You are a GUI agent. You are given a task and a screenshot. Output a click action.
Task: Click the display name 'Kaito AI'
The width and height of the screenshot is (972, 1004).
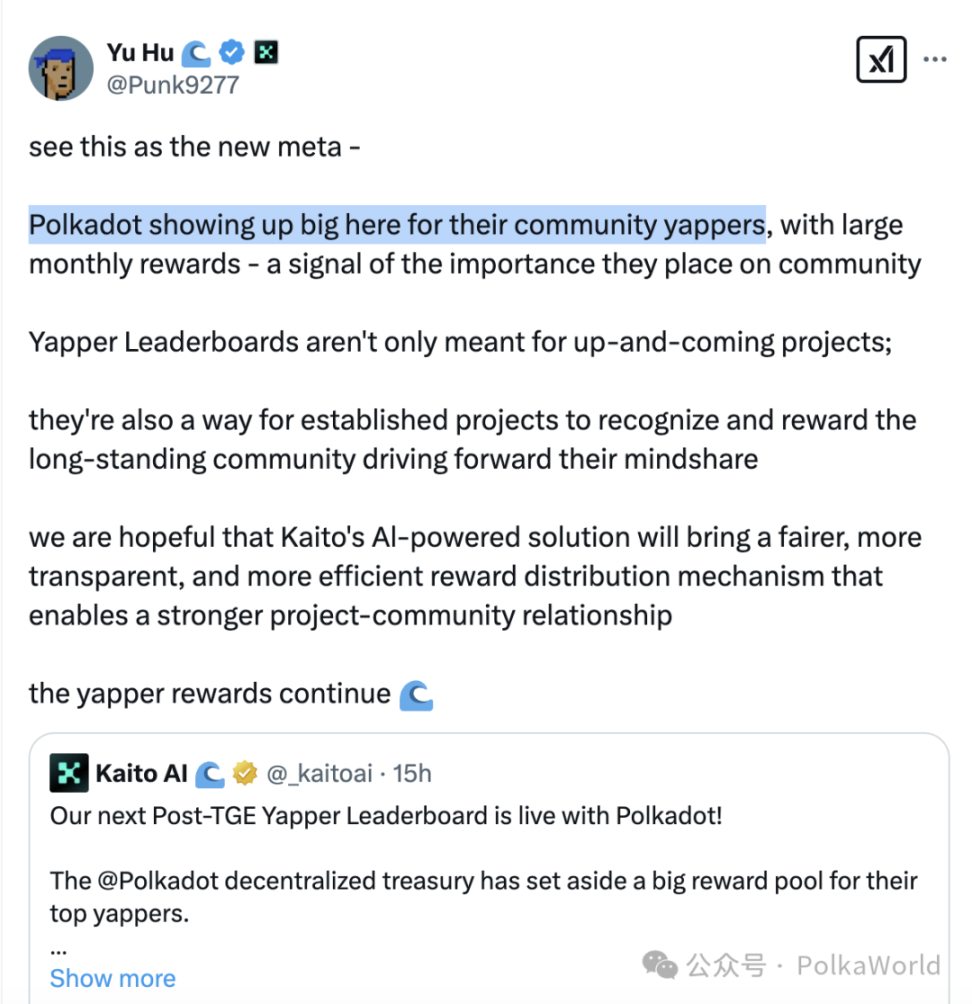pyautogui.click(x=143, y=773)
